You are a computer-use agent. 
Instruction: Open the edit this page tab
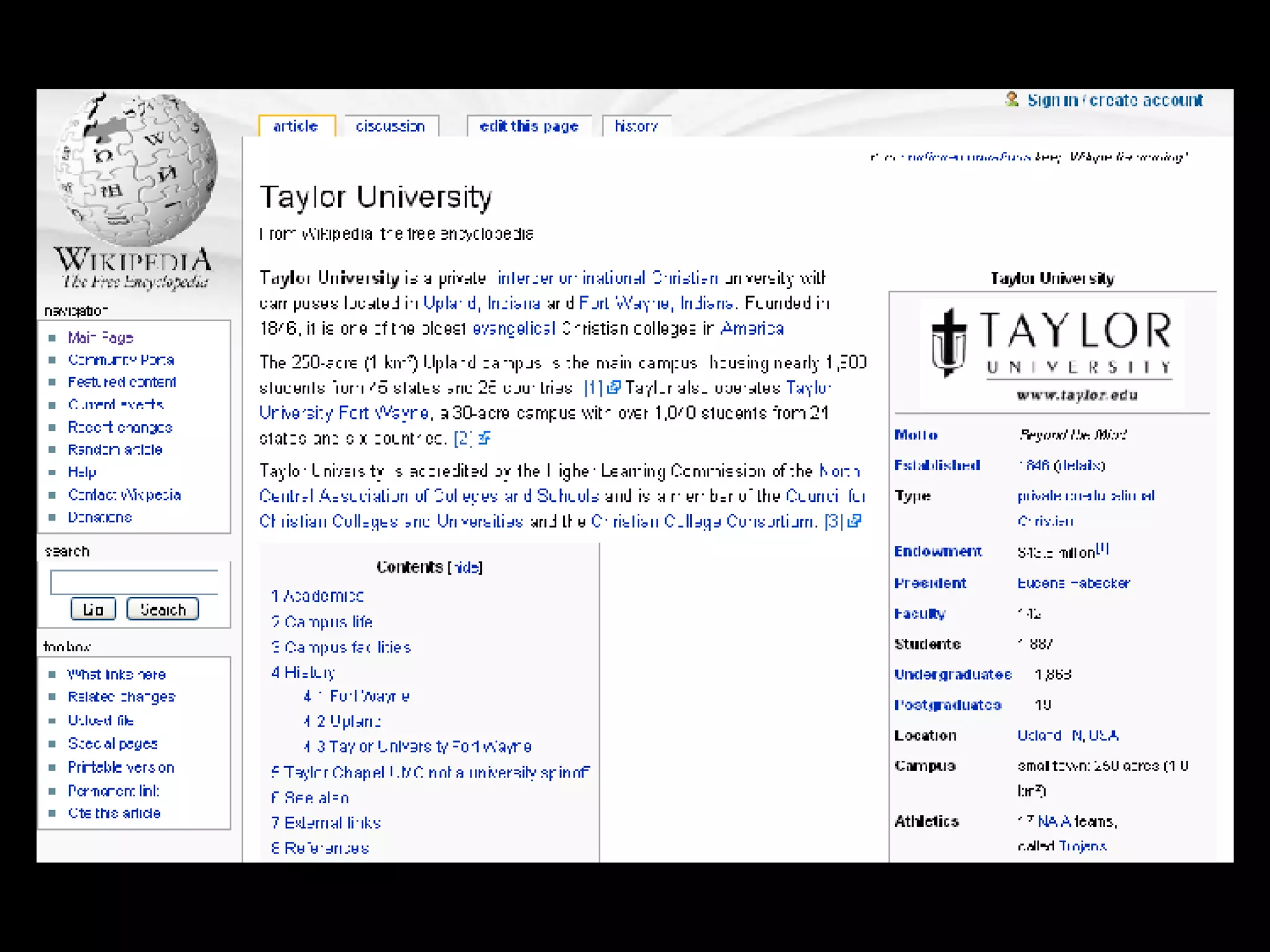coord(529,126)
